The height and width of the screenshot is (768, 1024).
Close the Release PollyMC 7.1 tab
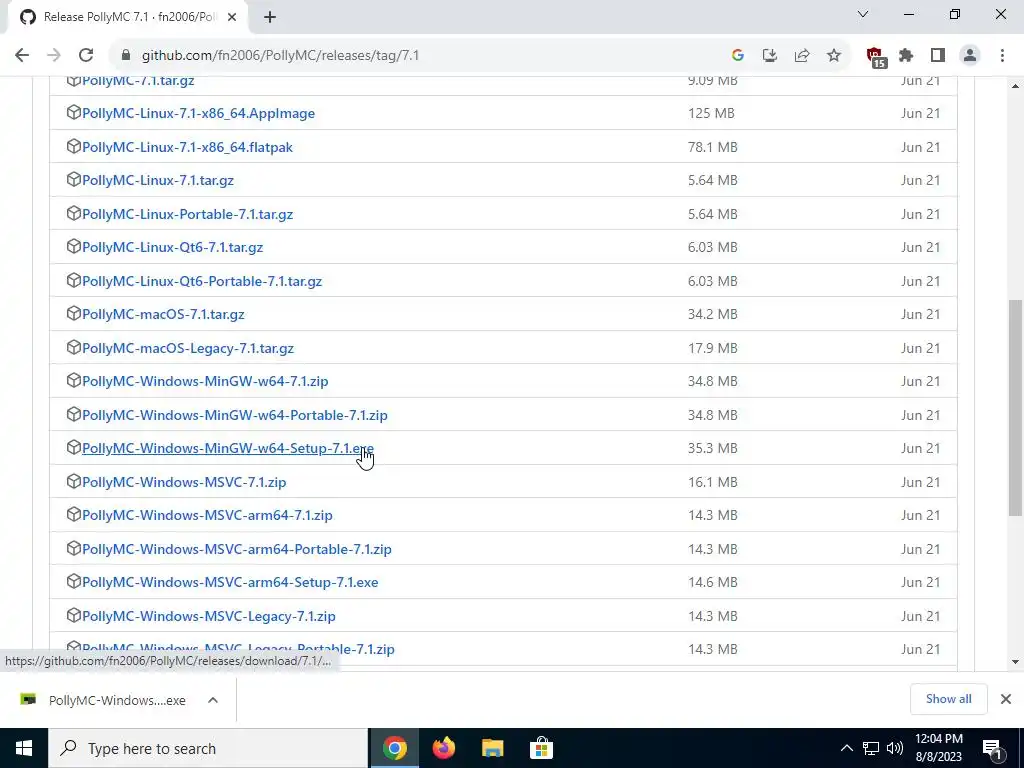(232, 17)
